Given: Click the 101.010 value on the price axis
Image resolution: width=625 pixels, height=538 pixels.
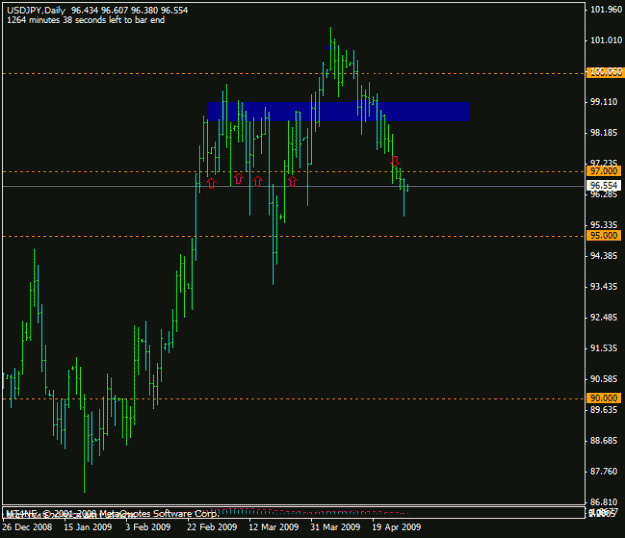Looking at the screenshot, I should click(x=606, y=40).
